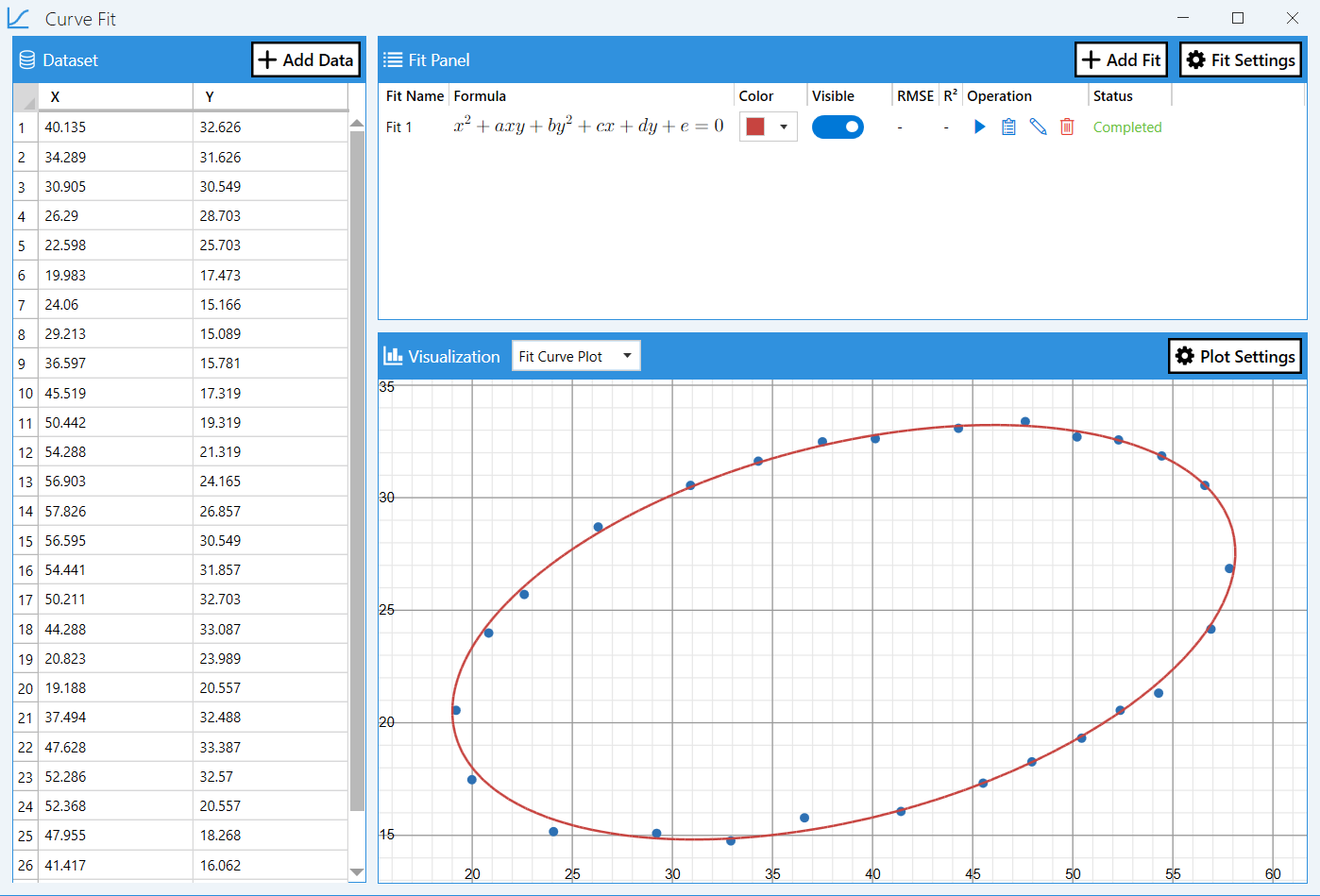Image resolution: width=1320 pixels, height=896 pixels.
Task: Click the Completed status of Fit 1
Action: pyautogui.click(x=1126, y=127)
